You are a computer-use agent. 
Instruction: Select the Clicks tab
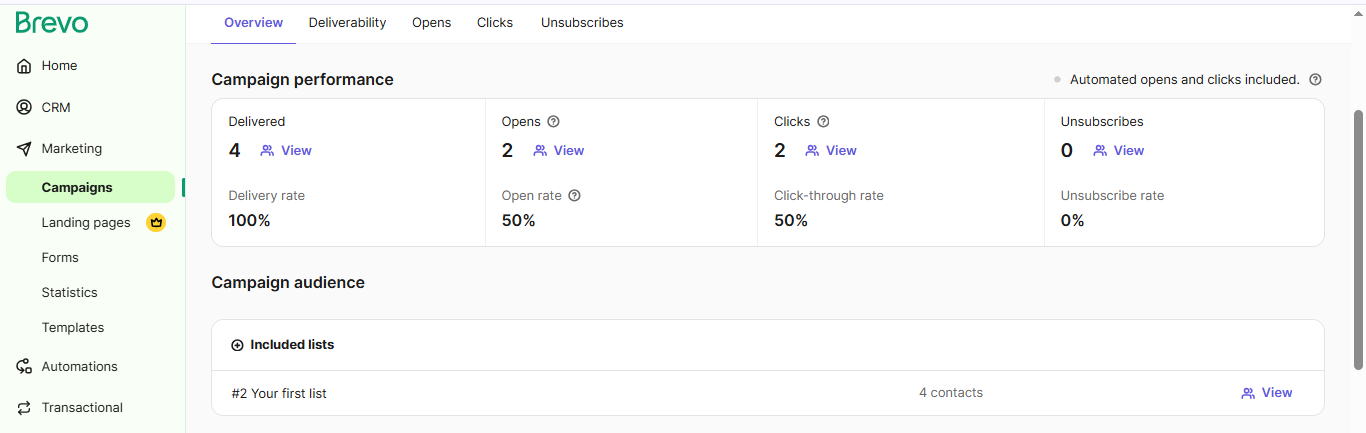pyautogui.click(x=494, y=23)
